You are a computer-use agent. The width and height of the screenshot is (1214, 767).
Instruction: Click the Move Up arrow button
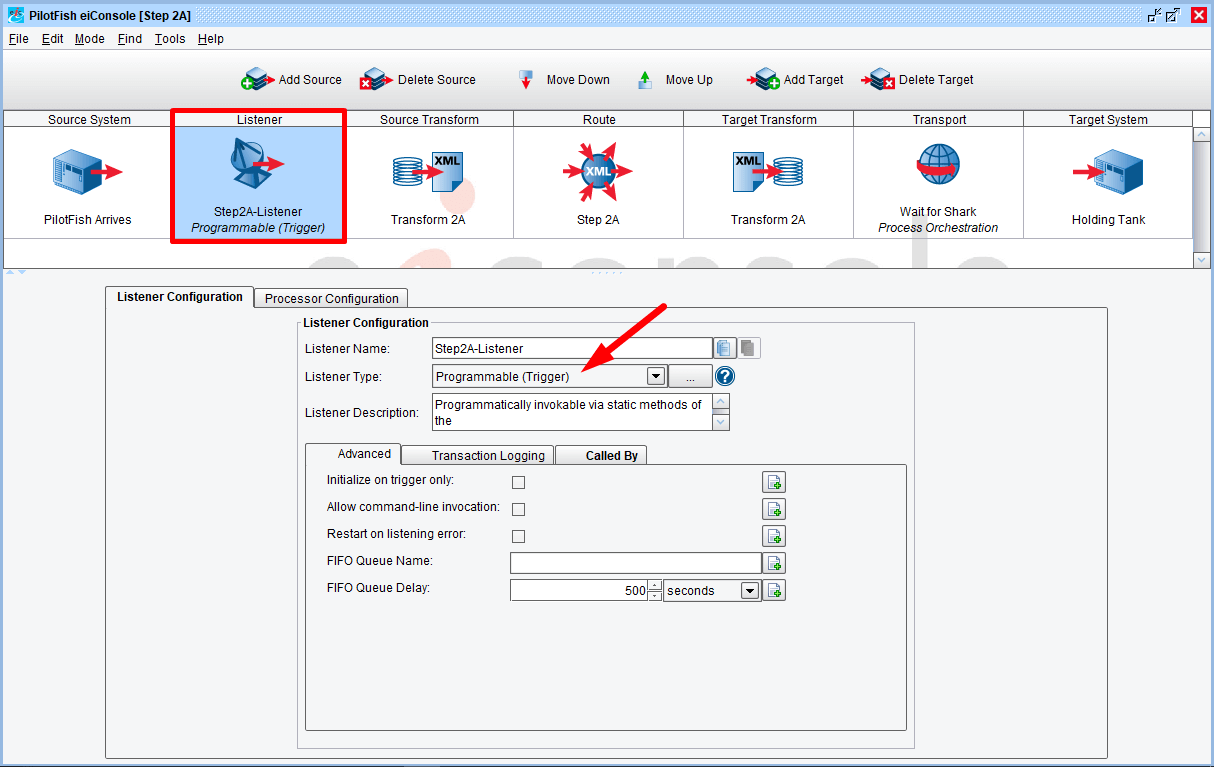click(675, 80)
